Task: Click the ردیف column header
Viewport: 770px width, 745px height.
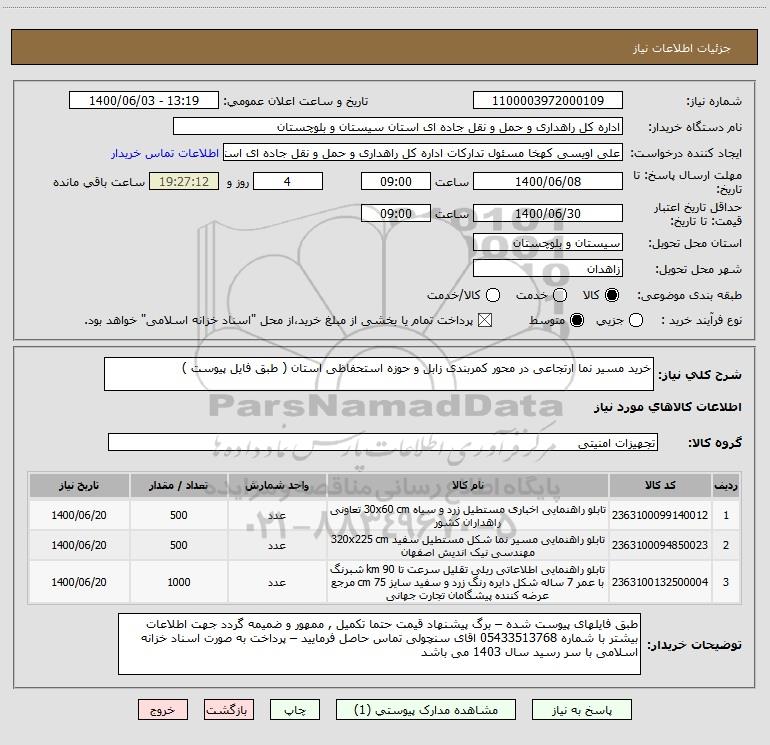Action: click(x=726, y=485)
